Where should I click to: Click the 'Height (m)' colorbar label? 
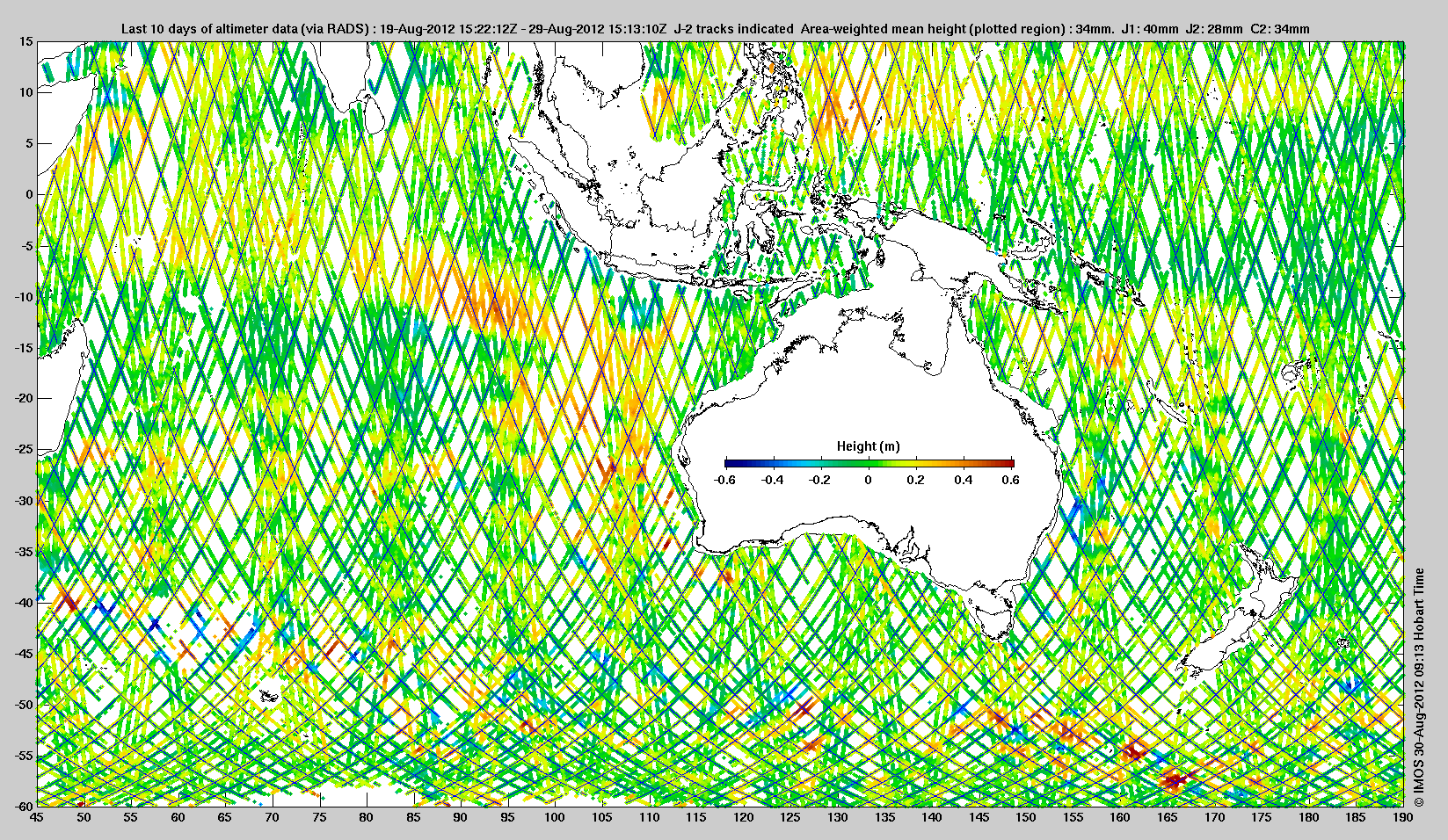tap(869, 446)
